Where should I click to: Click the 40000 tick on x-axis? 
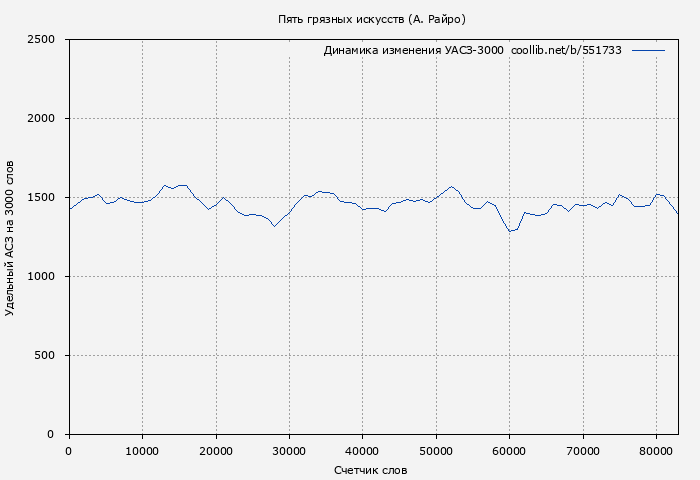(x=362, y=451)
